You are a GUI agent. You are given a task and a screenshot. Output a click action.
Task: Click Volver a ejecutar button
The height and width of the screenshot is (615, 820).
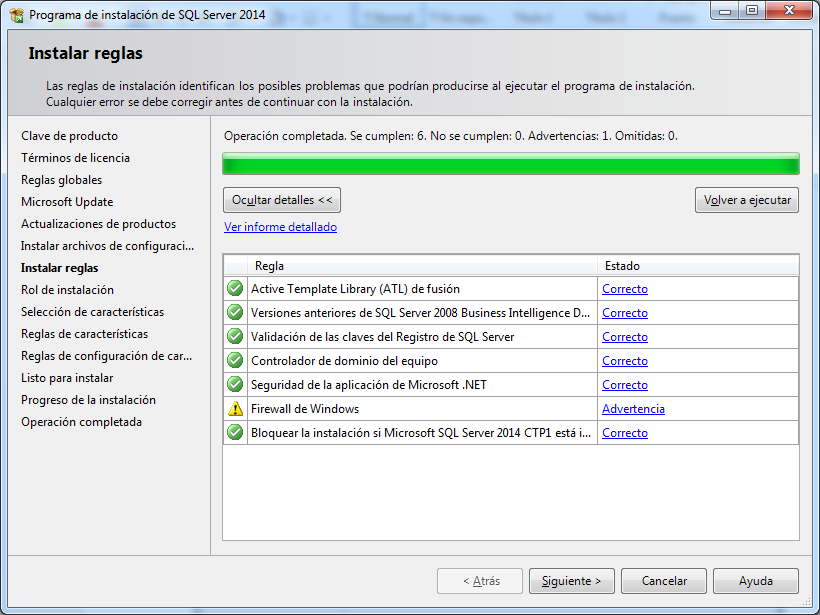click(747, 200)
